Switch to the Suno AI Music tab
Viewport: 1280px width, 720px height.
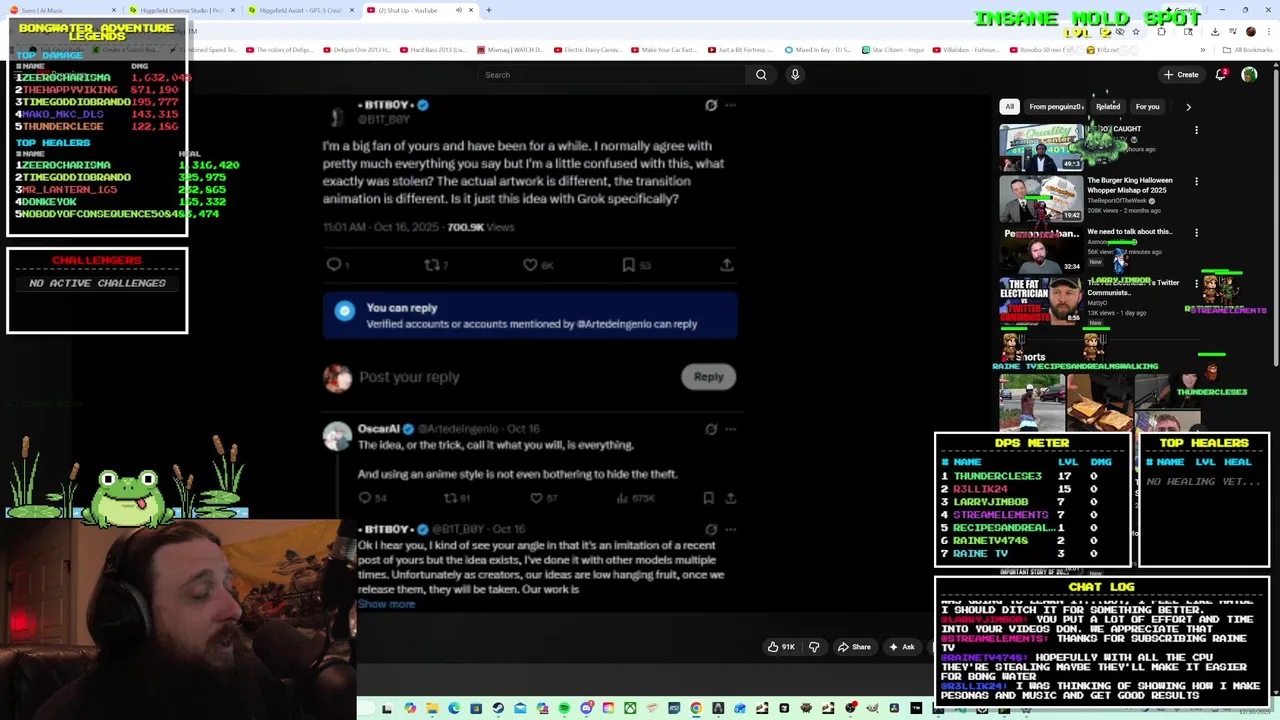tap(60, 10)
